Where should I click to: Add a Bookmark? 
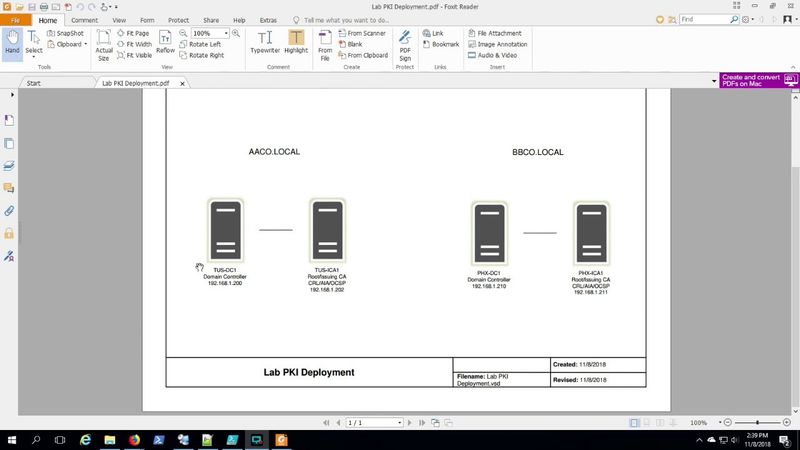click(441, 44)
